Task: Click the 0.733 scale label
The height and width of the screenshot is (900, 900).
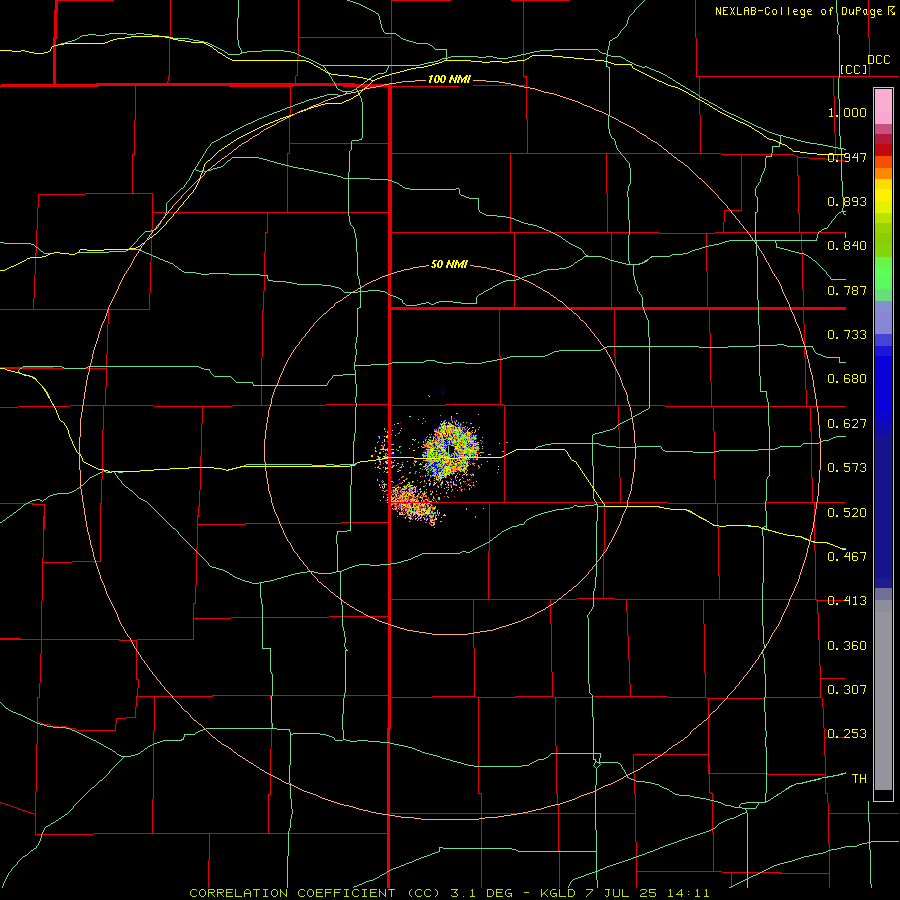Action: [847, 335]
